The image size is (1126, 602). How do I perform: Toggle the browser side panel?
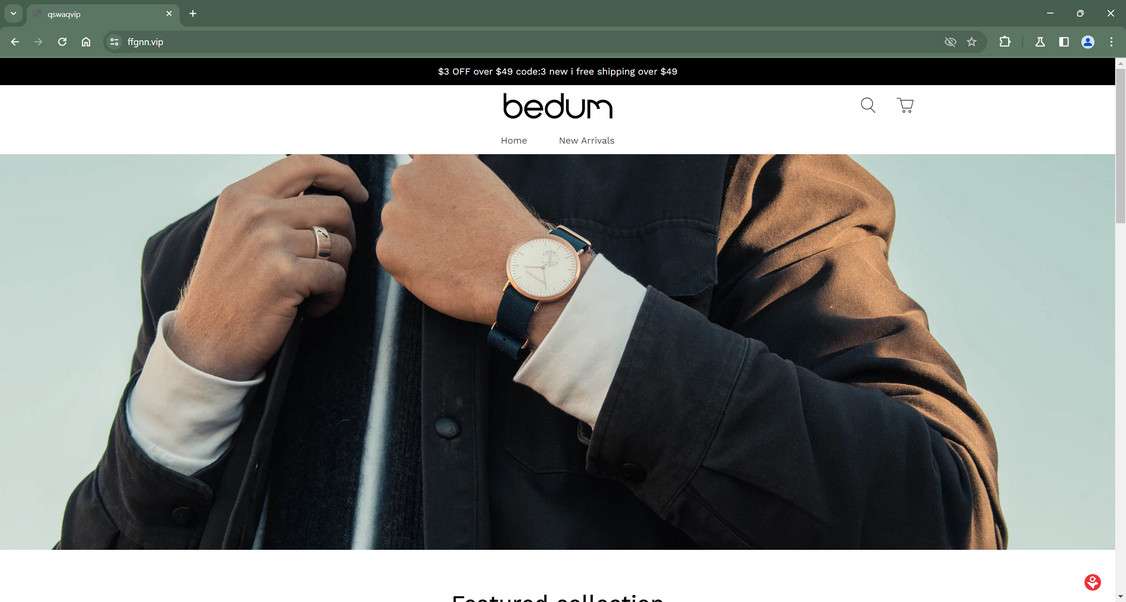click(x=1064, y=42)
